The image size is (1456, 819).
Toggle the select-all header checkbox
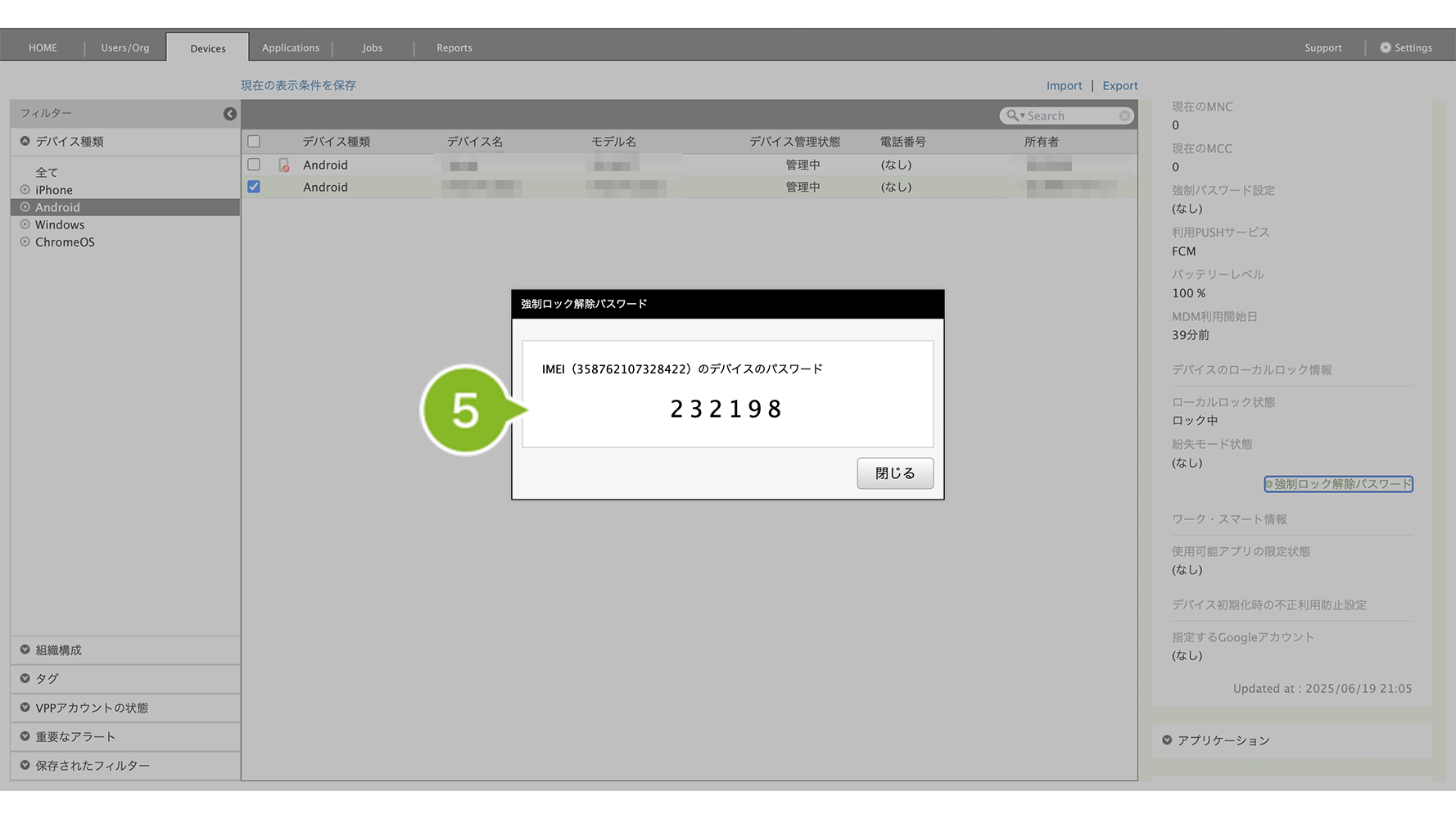254,142
